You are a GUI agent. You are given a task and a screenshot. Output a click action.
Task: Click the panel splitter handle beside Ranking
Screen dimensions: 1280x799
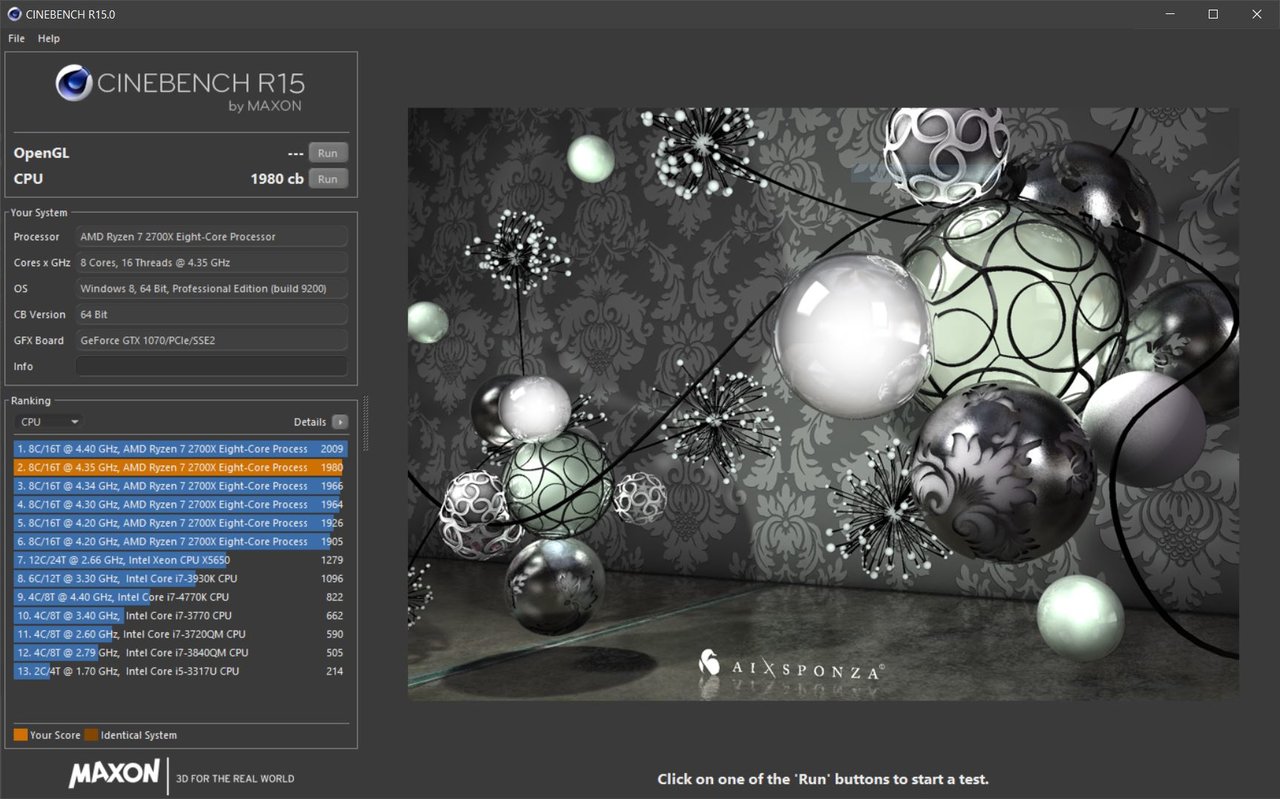coord(365,424)
